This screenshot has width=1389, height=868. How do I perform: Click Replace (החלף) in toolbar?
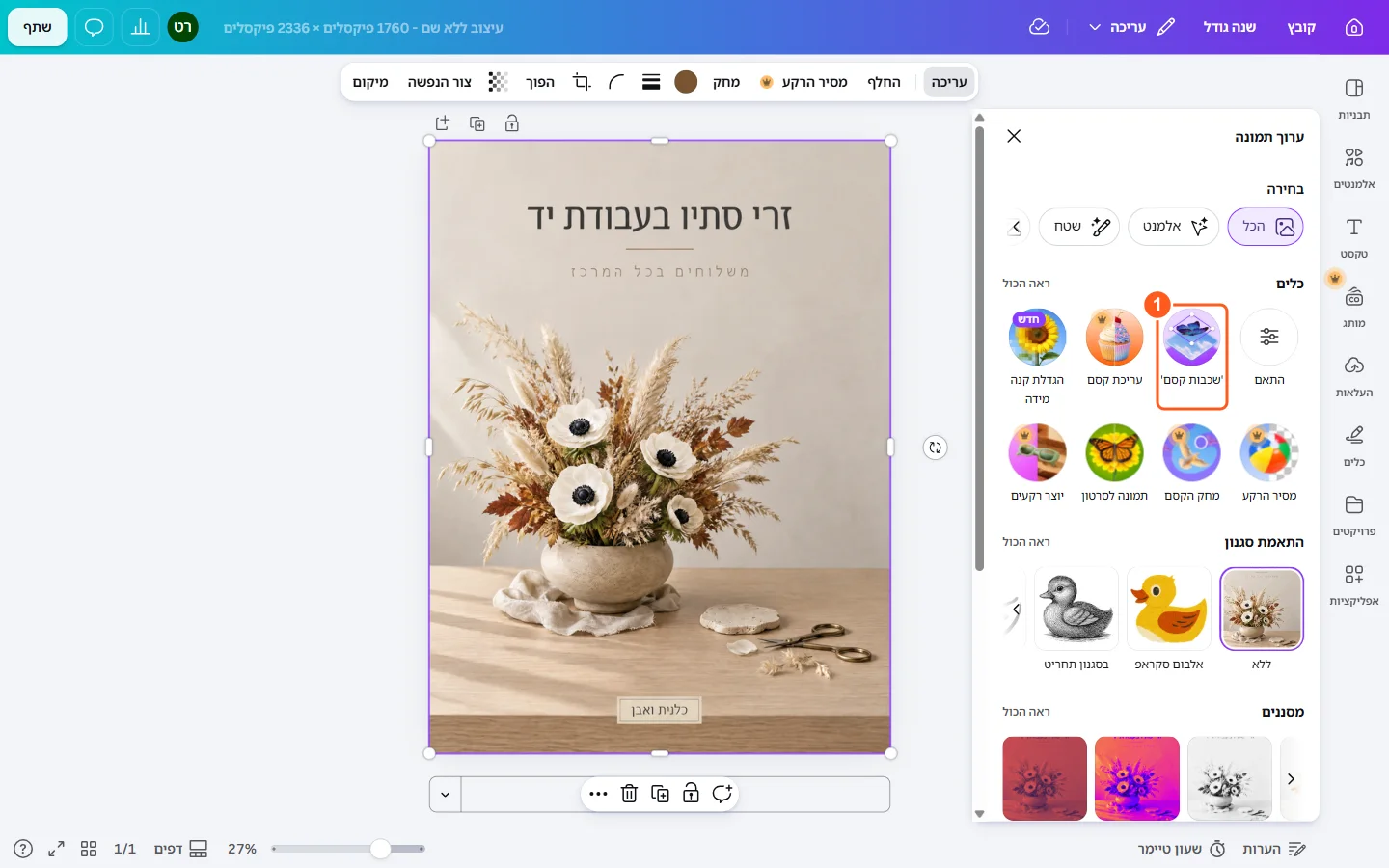(x=884, y=82)
